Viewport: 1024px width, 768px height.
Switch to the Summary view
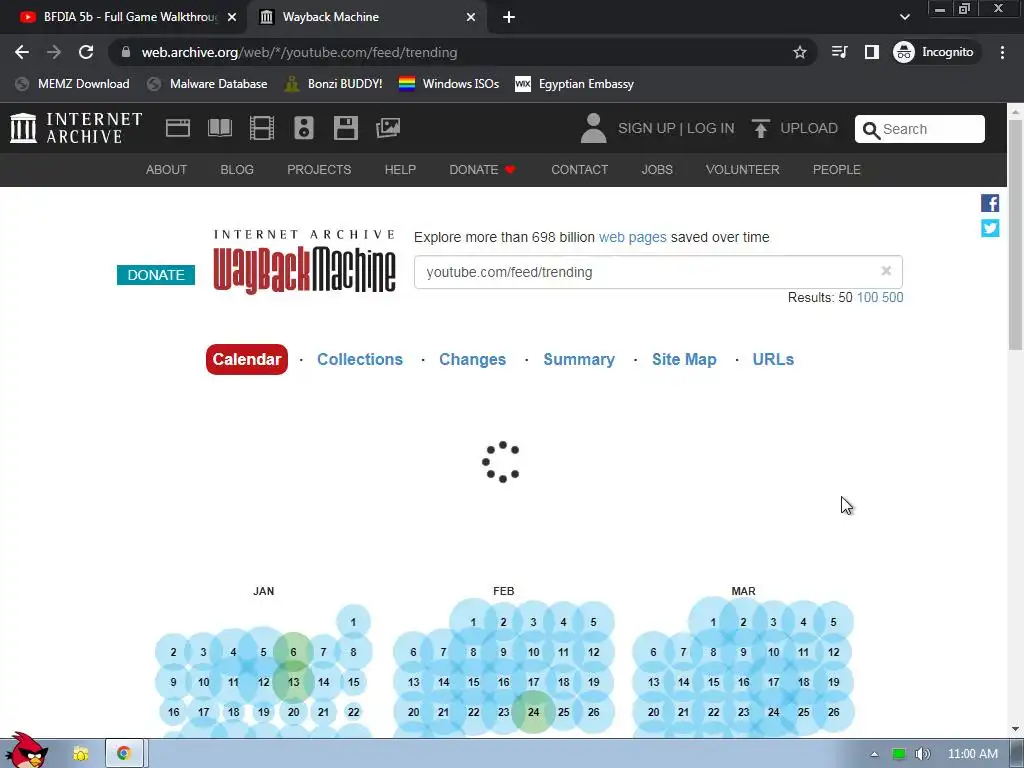pyautogui.click(x=579, y=359)
